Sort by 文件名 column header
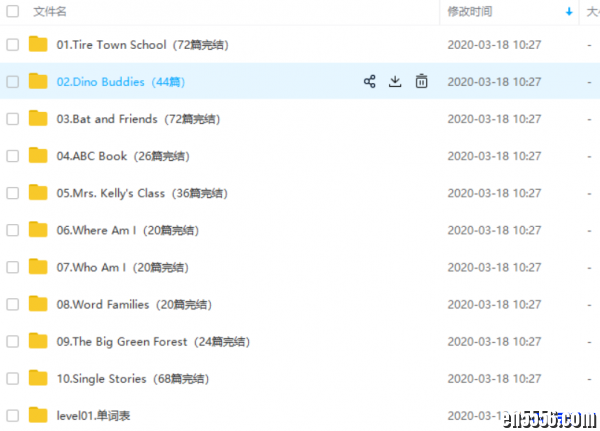Viewport: 600px width, 431px height. 50,11
